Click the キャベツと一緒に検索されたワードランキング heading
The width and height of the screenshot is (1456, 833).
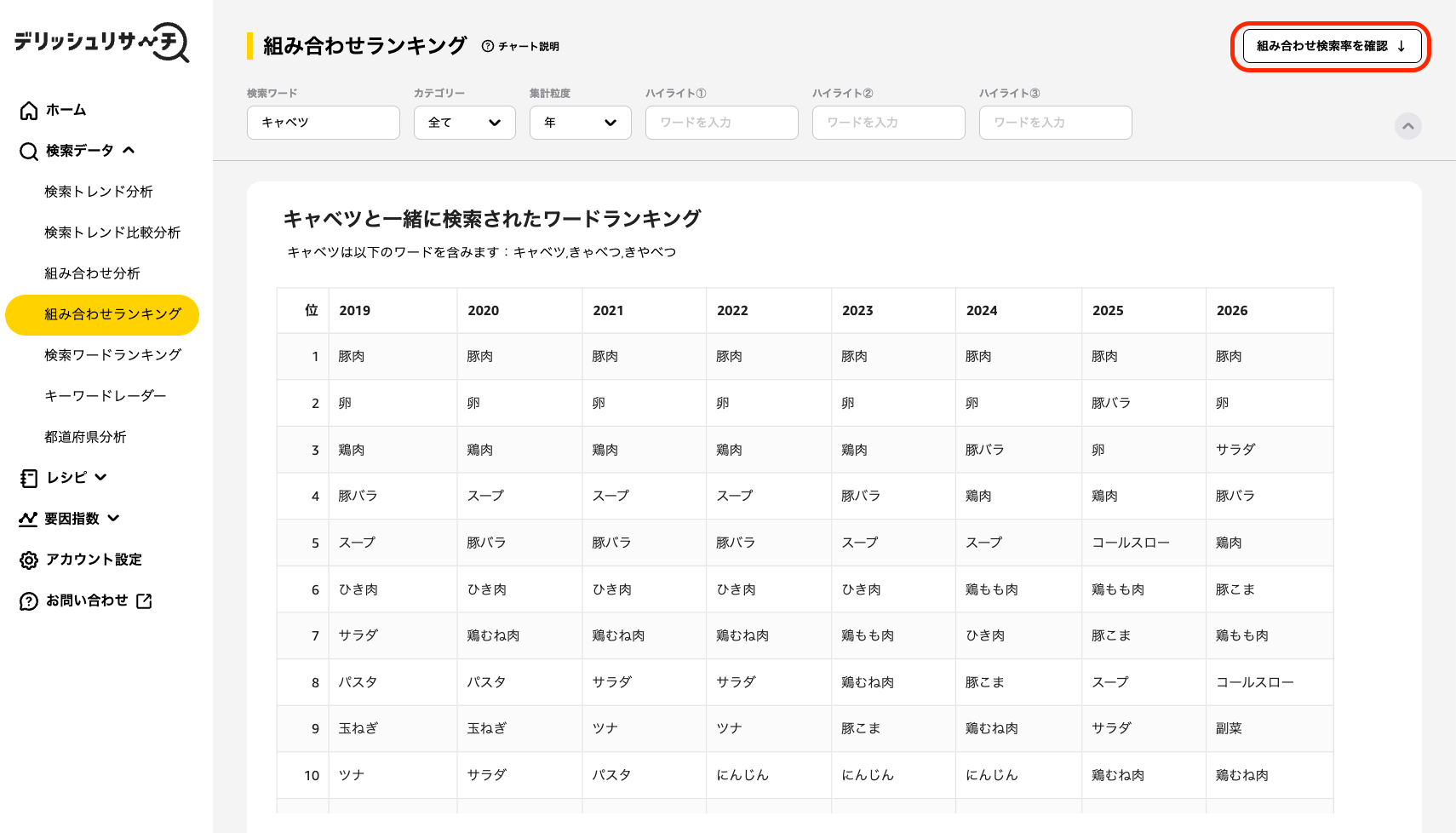pos(492,219)
